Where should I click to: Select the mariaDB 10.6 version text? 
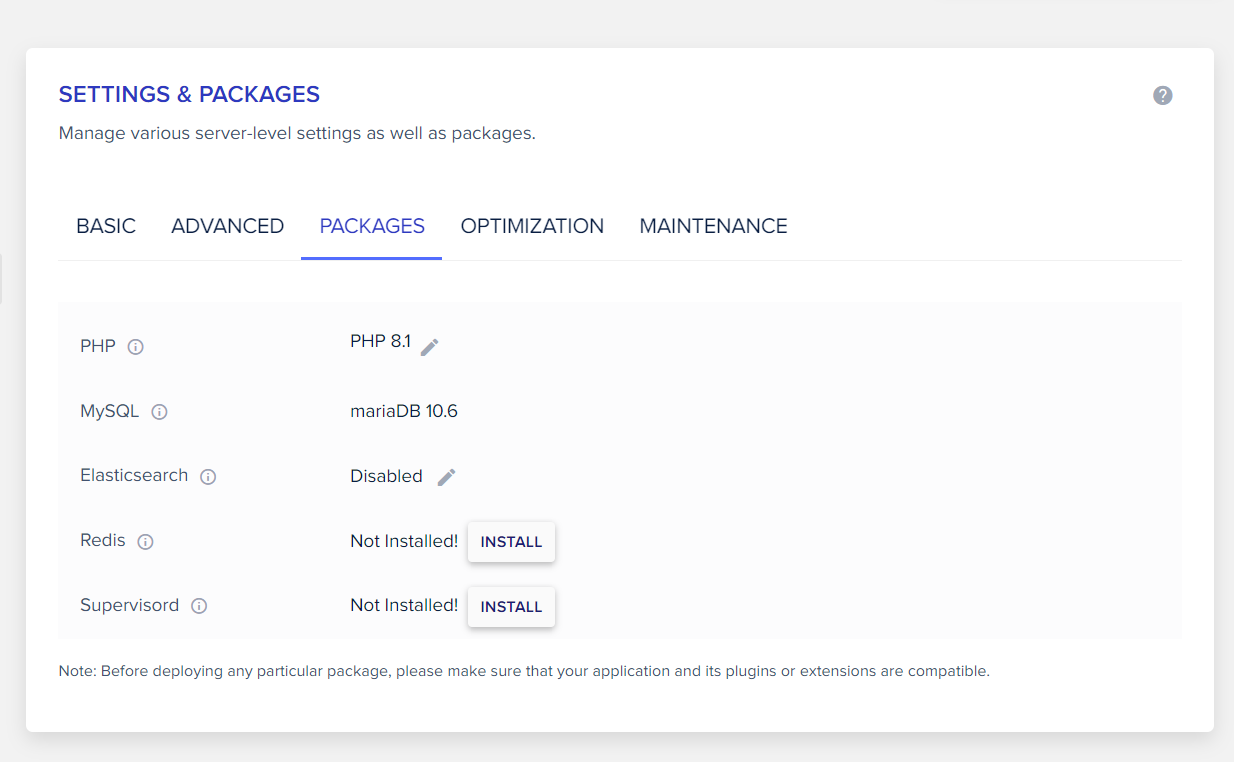click(404, 411)
